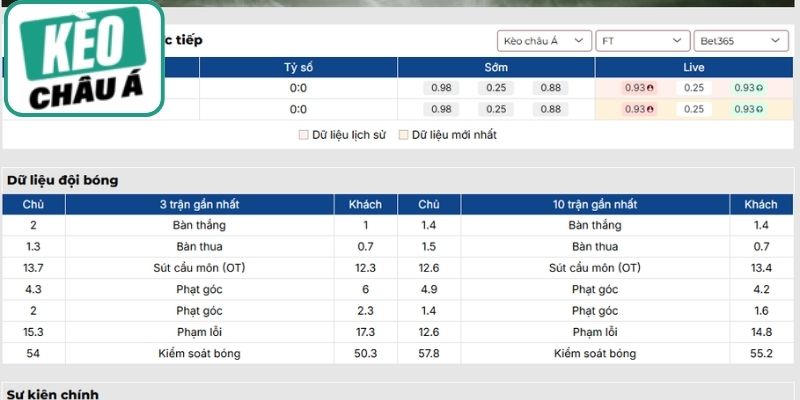Click home fouls value 15.3
The image size is (800, 400).
(x=33, y=332)
